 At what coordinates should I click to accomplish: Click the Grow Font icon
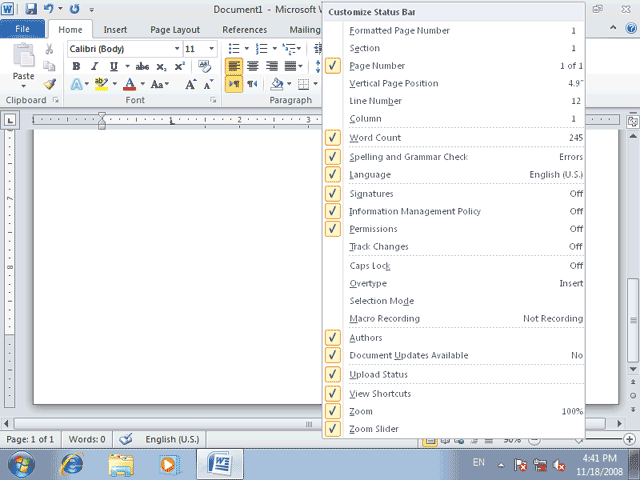pos(191,84)
